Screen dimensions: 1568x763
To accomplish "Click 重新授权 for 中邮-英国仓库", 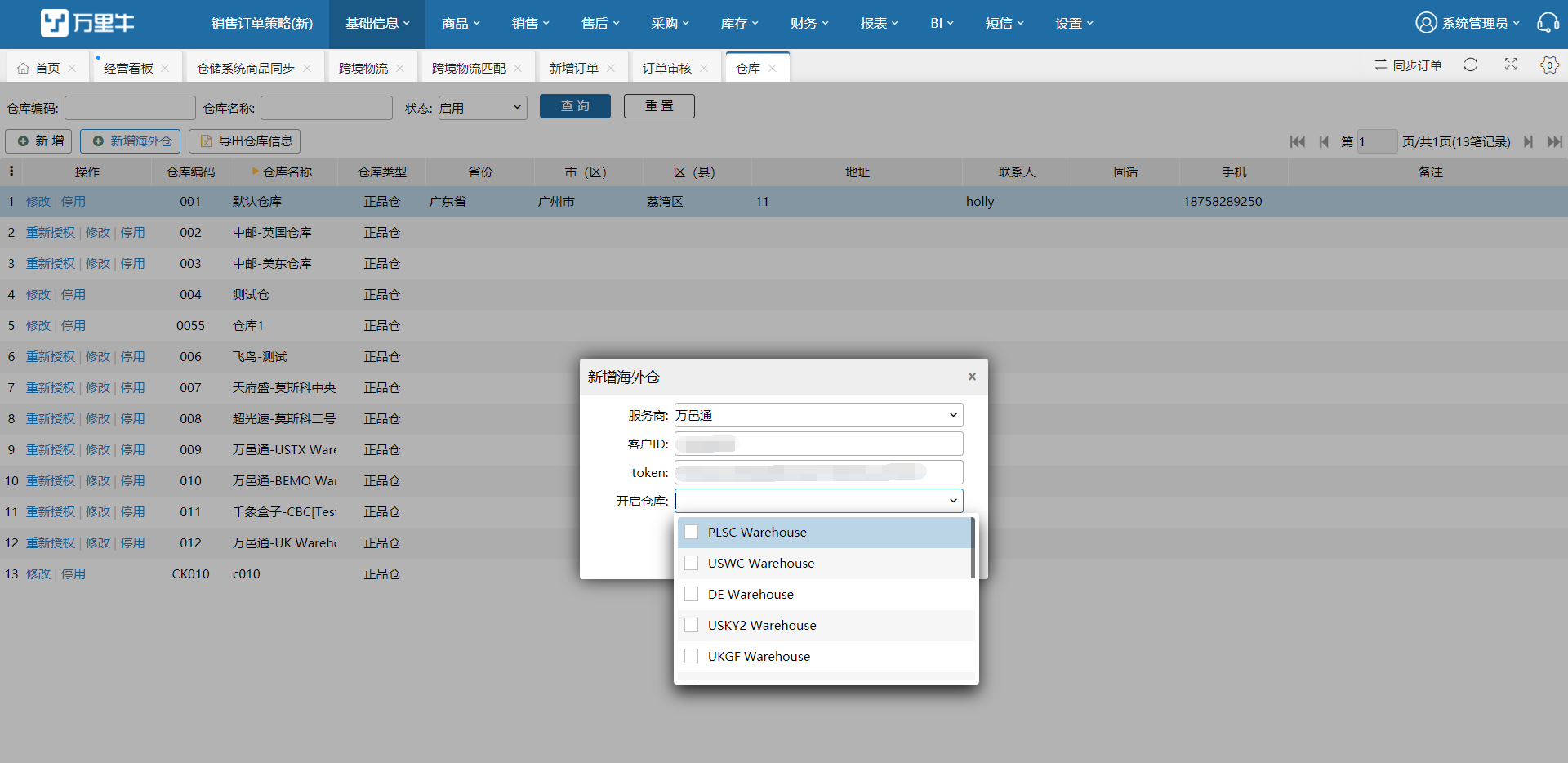I will [51, 233].
